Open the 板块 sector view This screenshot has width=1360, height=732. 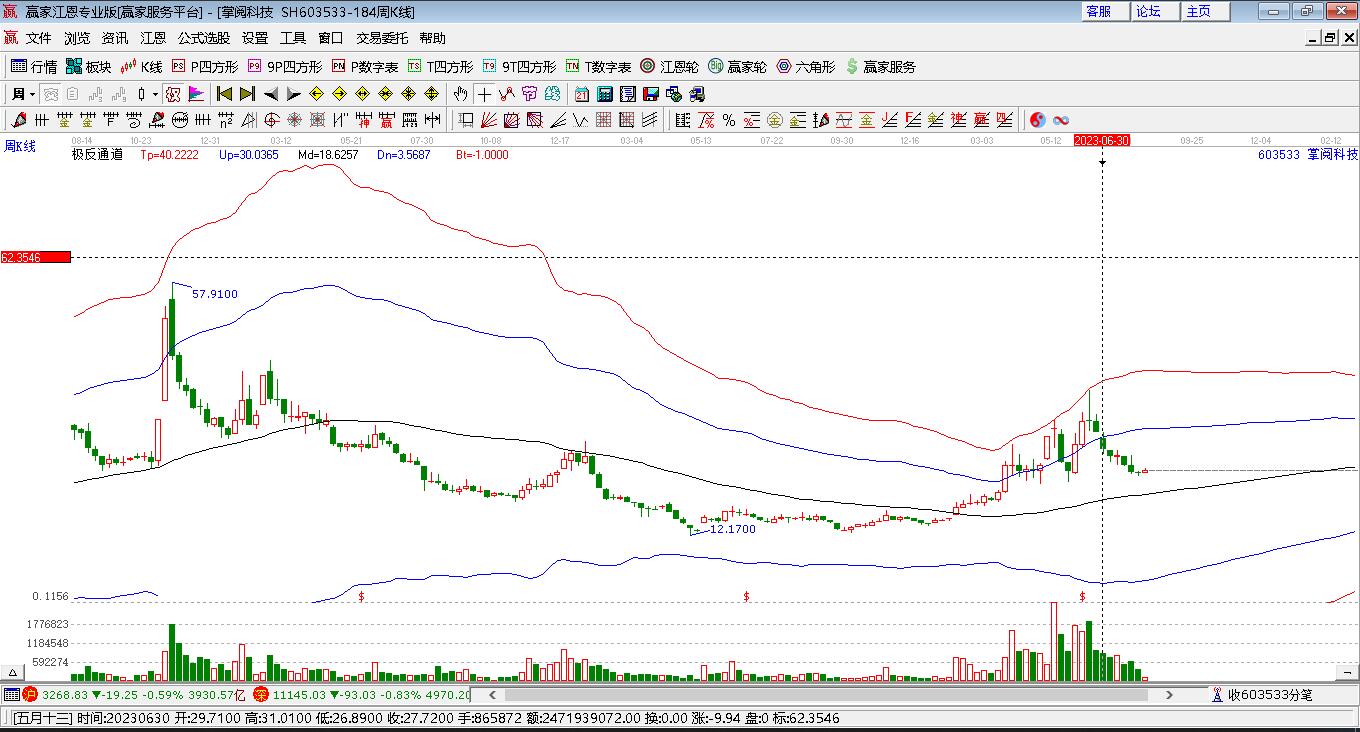(88, 67)
